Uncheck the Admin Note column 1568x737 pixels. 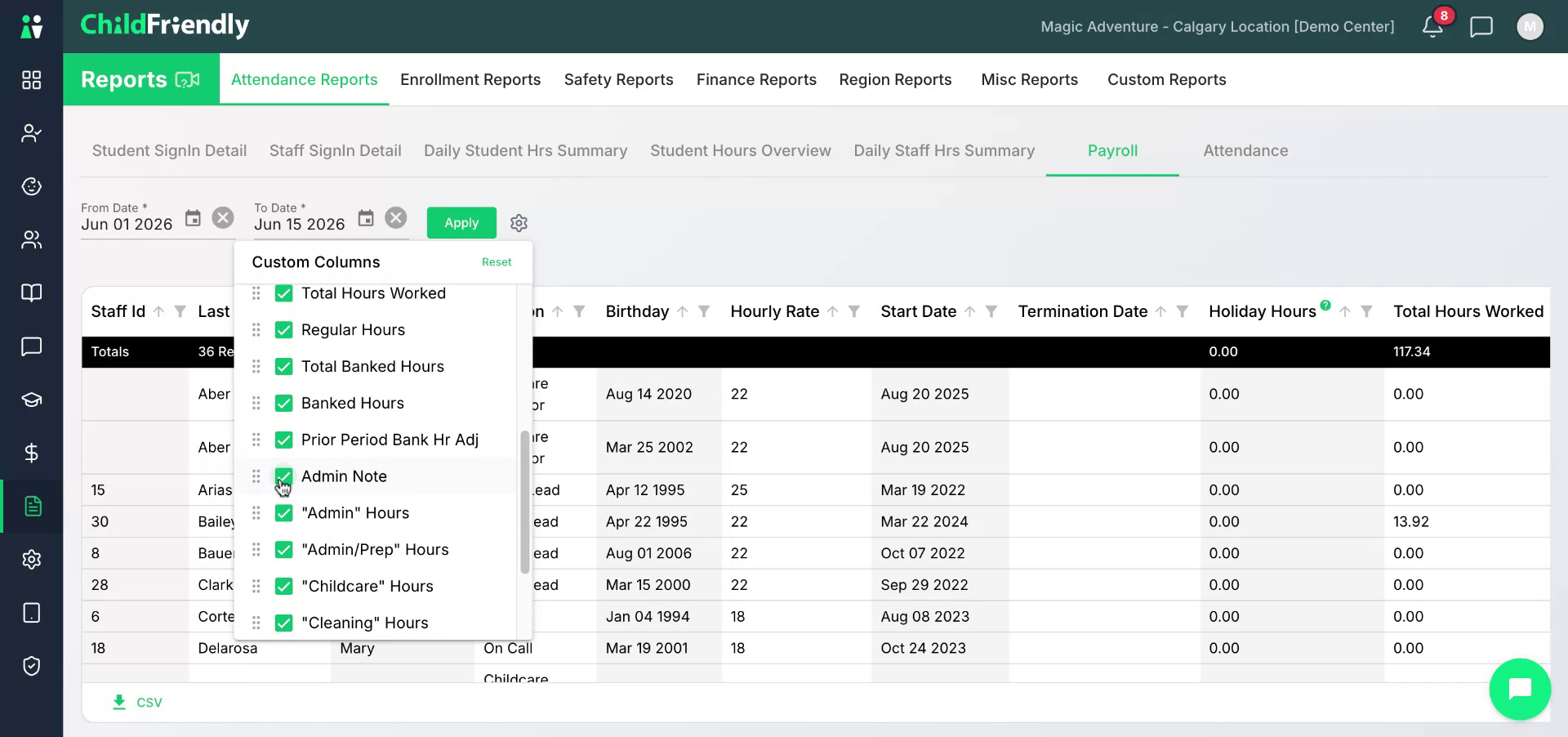pos(283,476)
